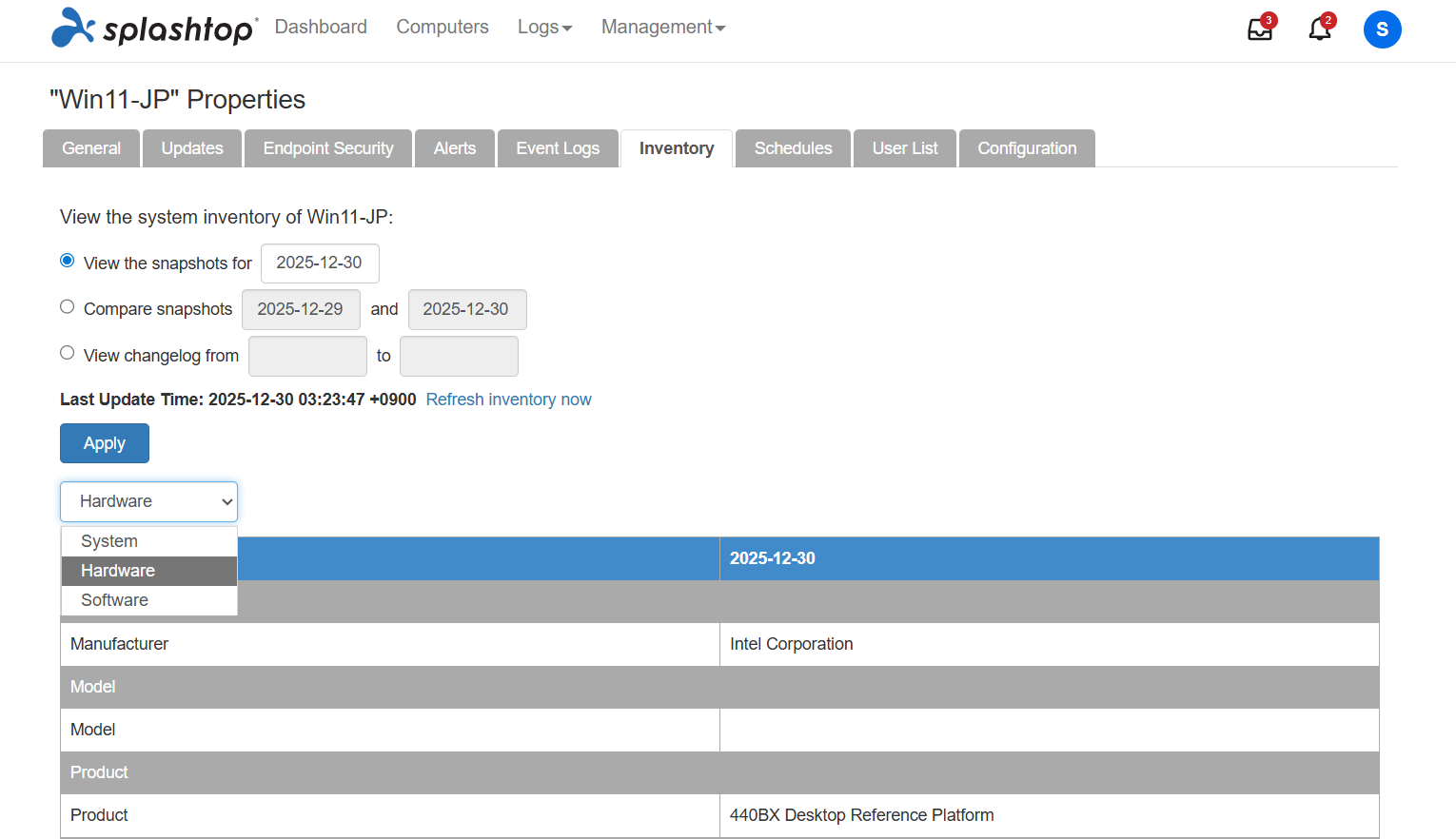Click Refresh inventory now link
The width and height of the screenshot is (1456, 839).
click(509, 400)
